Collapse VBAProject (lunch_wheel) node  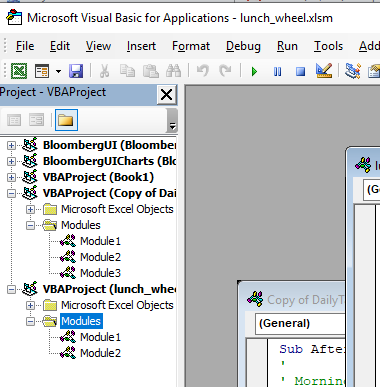11,289
